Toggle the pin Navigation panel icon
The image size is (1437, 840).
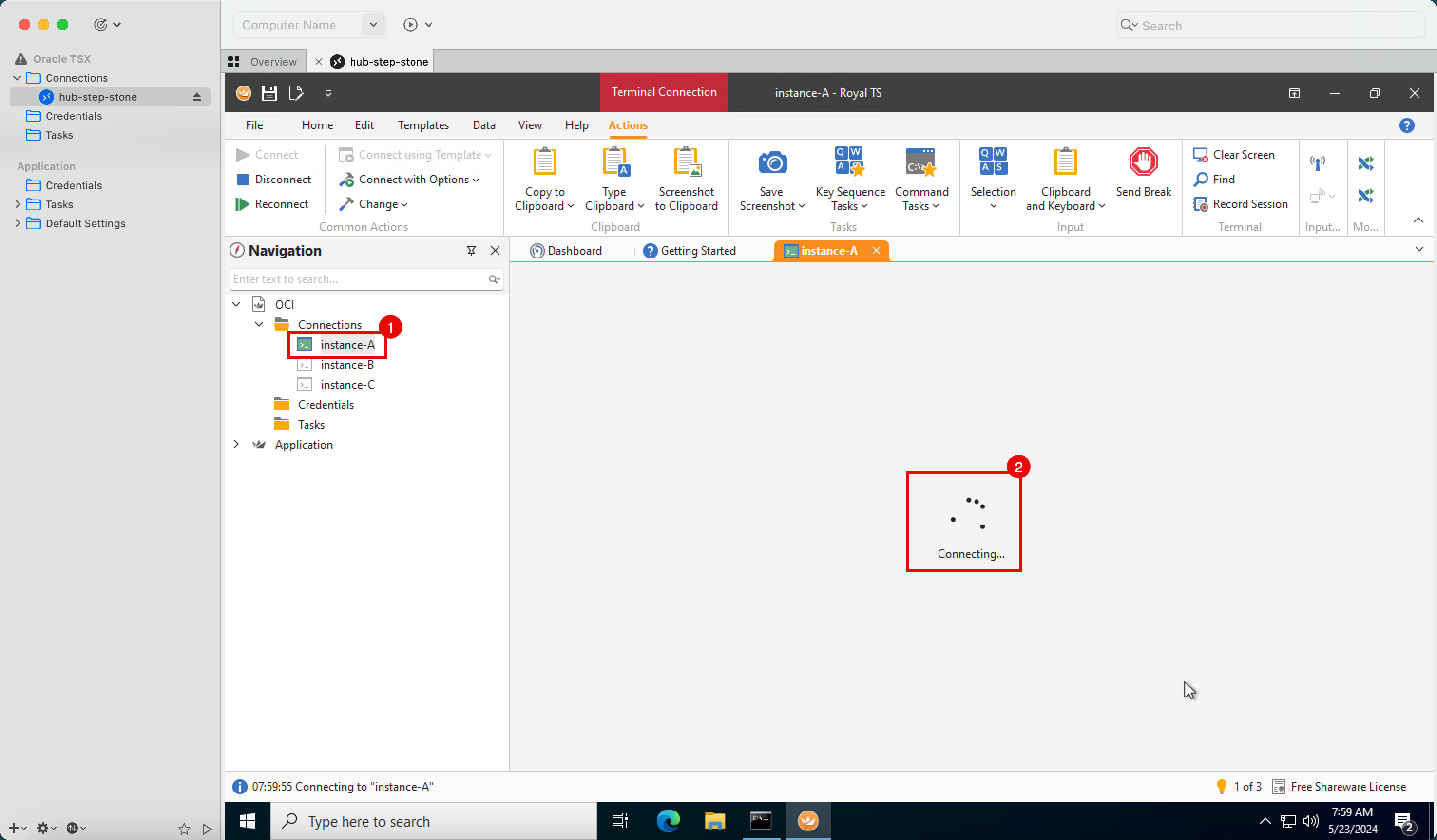[471, 250]
